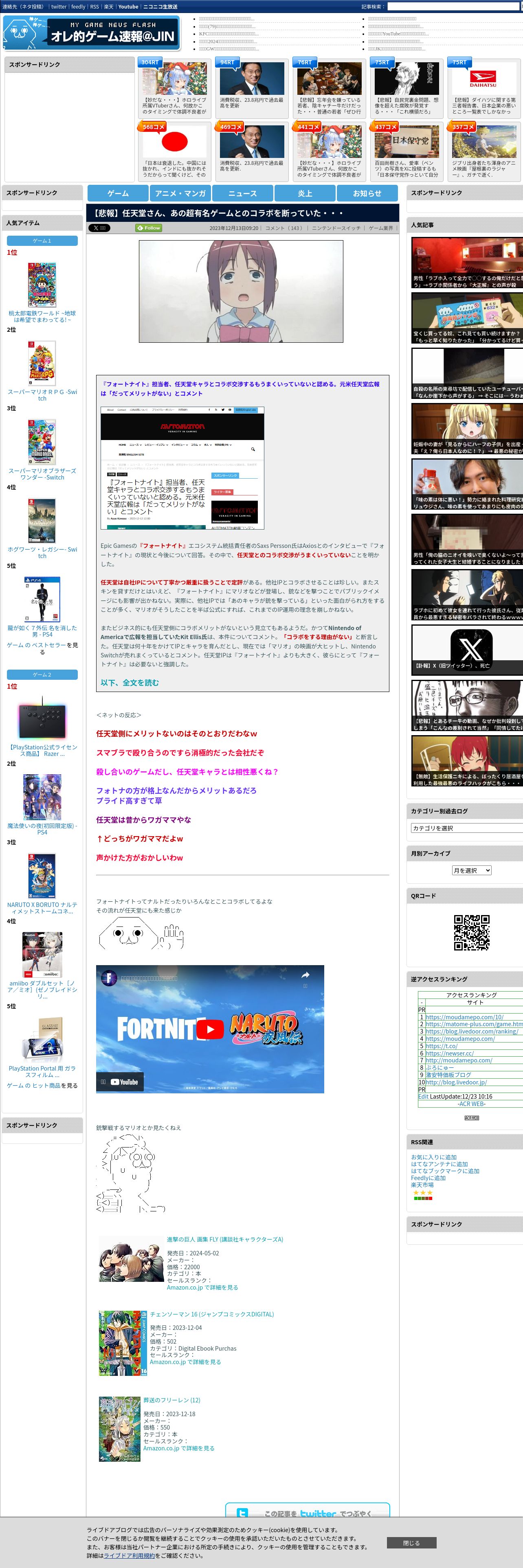523x1568 pixels.
Task: Click the ゲーム 2 ranking header
Action: 42,675
